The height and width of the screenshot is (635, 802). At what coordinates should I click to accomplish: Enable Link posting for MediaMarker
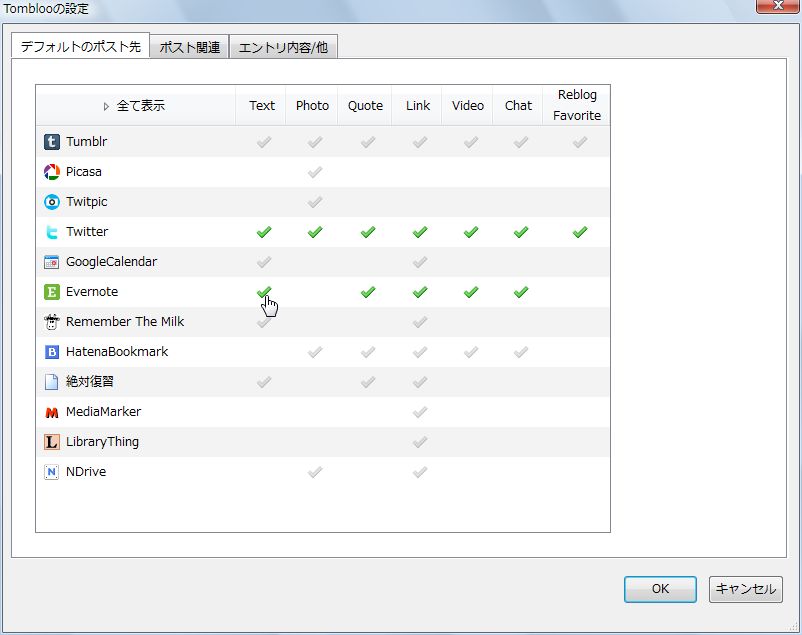tap(420, 412)
